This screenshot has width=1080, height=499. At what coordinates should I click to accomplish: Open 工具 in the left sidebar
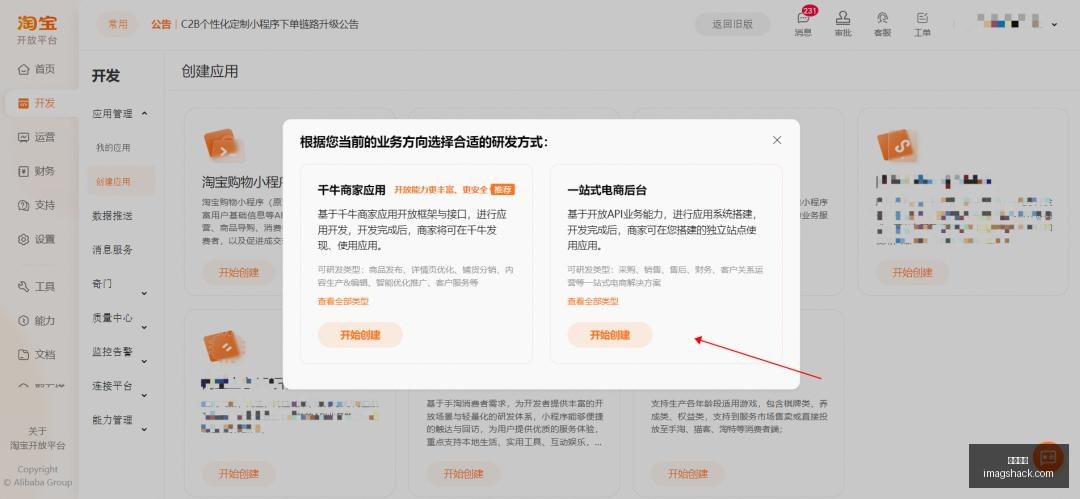click(37, 287)
